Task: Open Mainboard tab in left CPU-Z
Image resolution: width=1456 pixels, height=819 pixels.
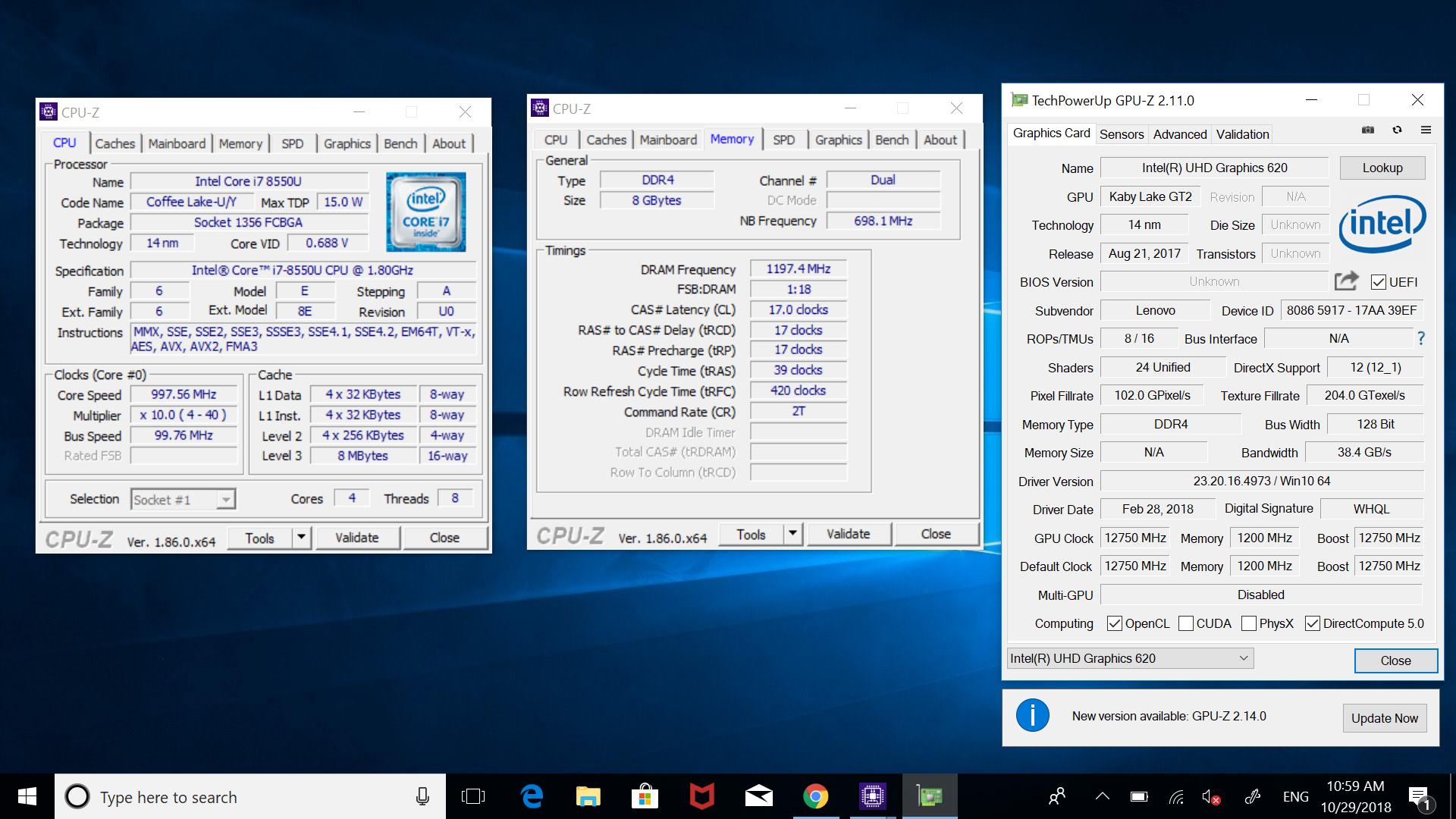Action: pos(177,143)
